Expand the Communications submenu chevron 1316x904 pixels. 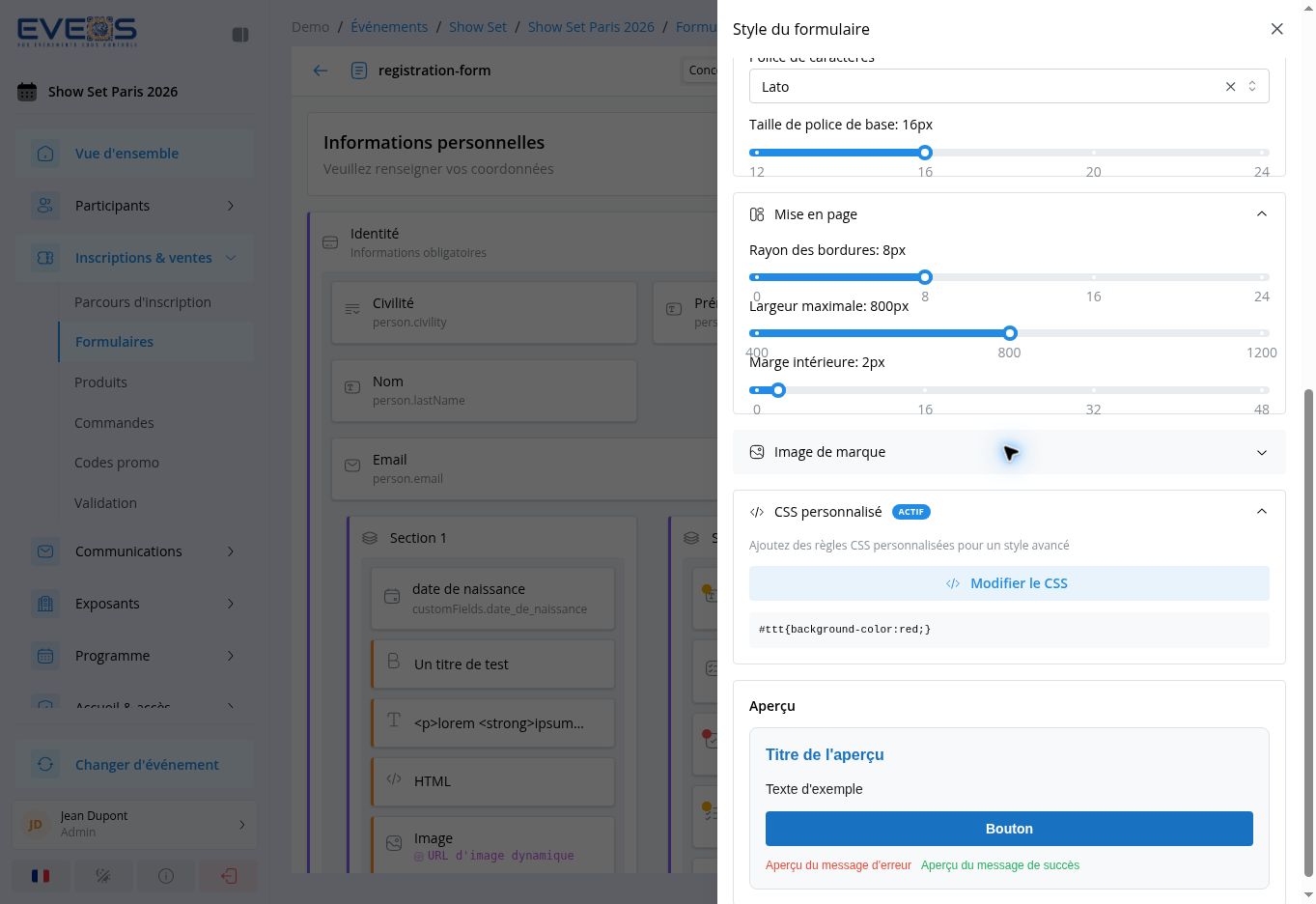(231, 551)
